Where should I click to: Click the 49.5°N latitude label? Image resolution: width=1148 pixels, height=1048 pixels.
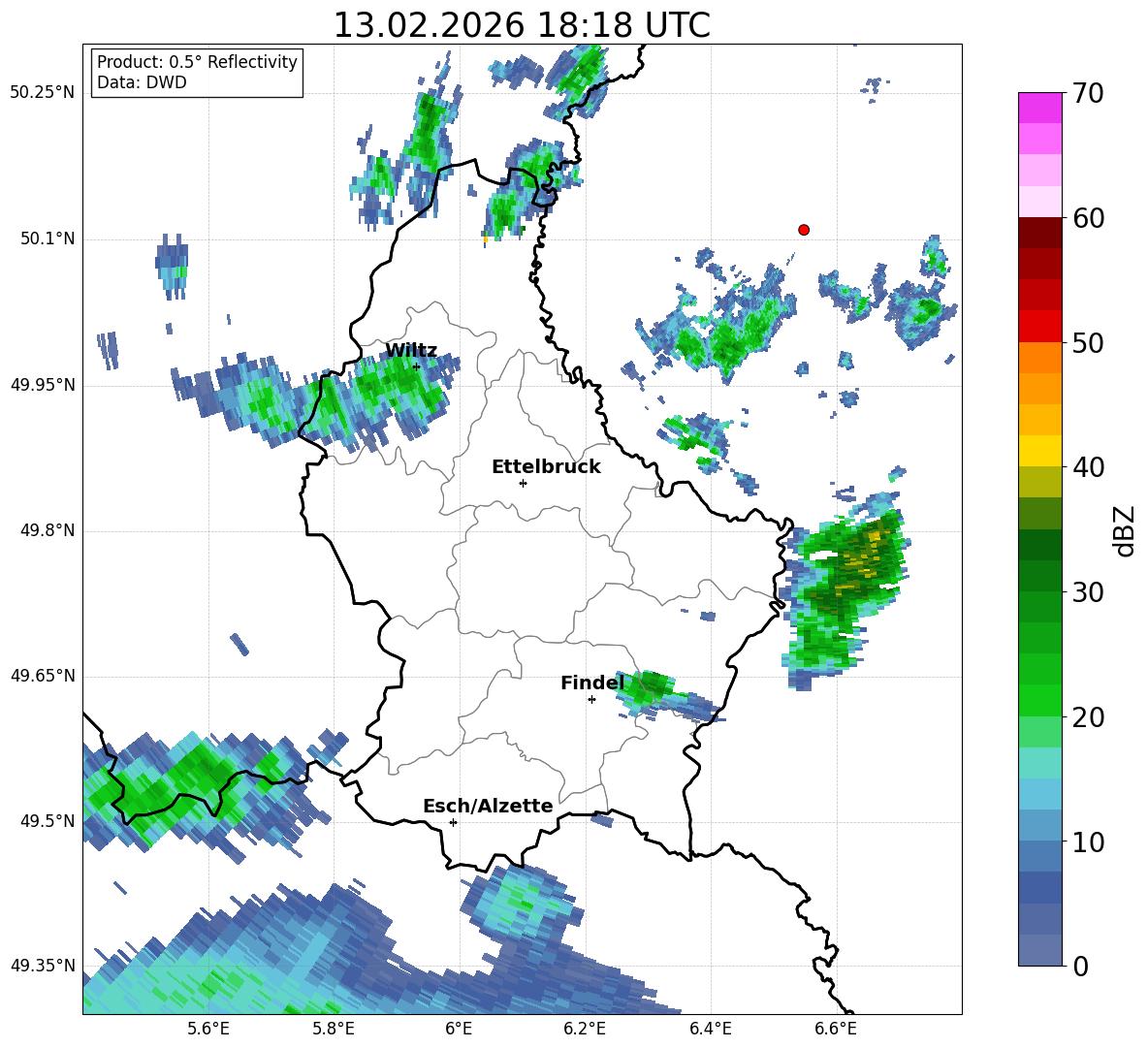pyautogui.click(x=48, y=821)
